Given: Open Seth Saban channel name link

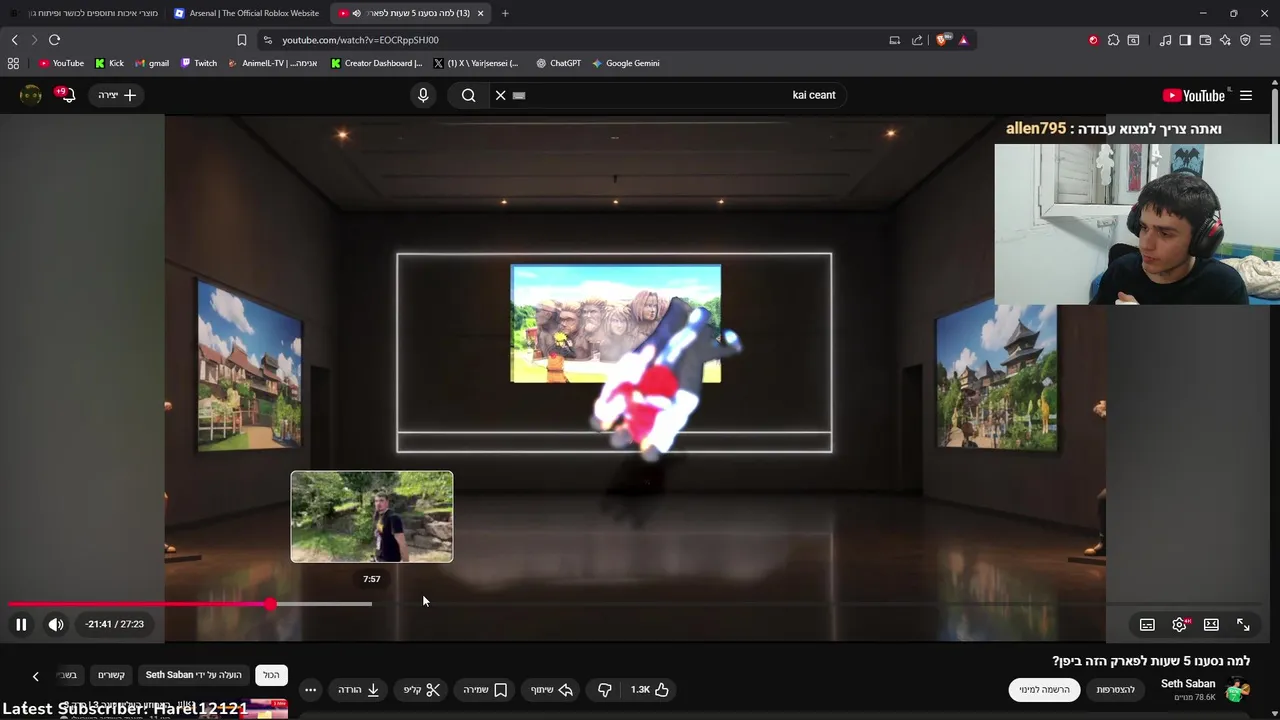Looking at the screenshot, I should click(x=1188, y=684).
